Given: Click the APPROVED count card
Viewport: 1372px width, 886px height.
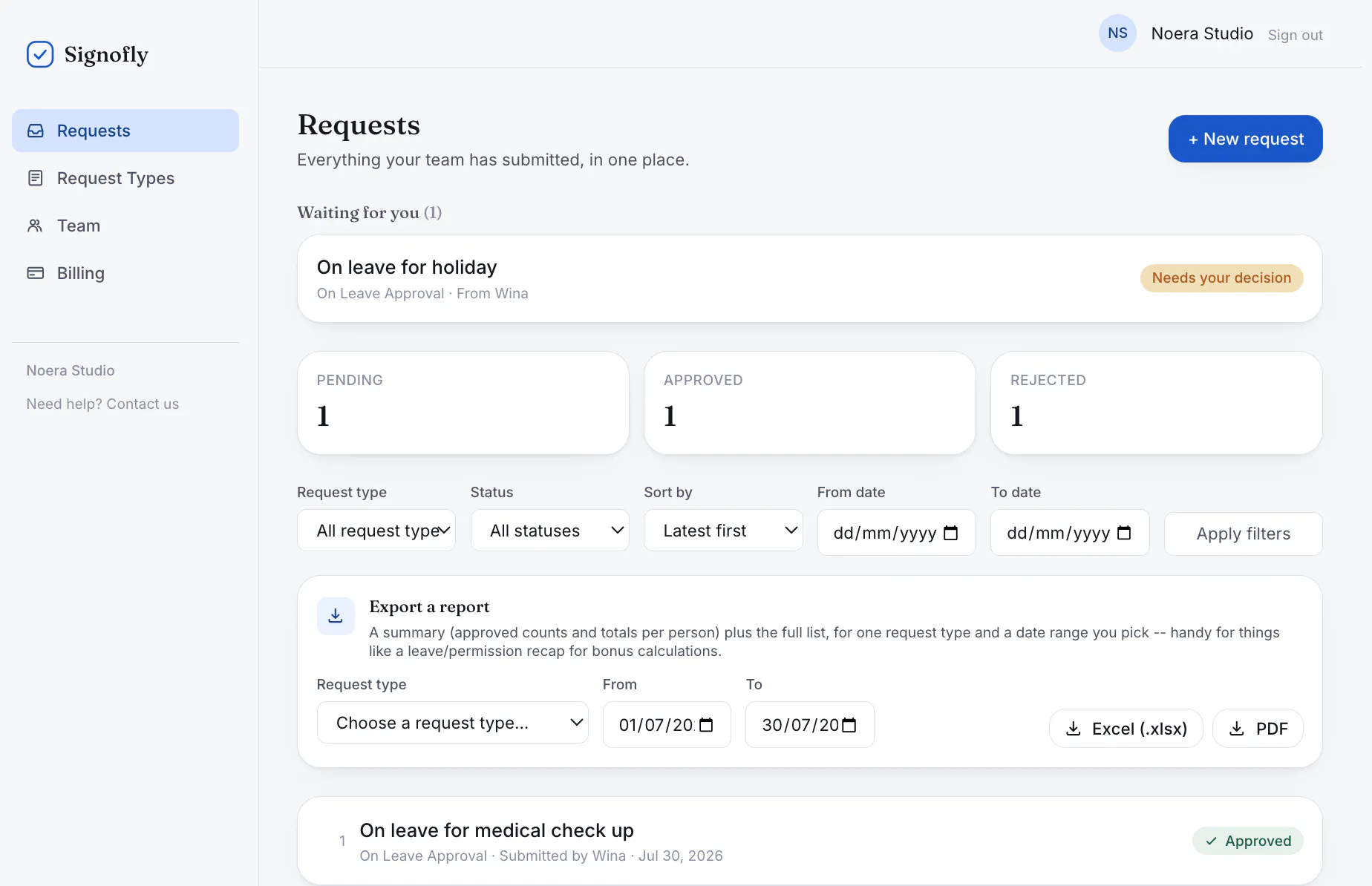Looking at the screenshot, I should coord(810,403).
